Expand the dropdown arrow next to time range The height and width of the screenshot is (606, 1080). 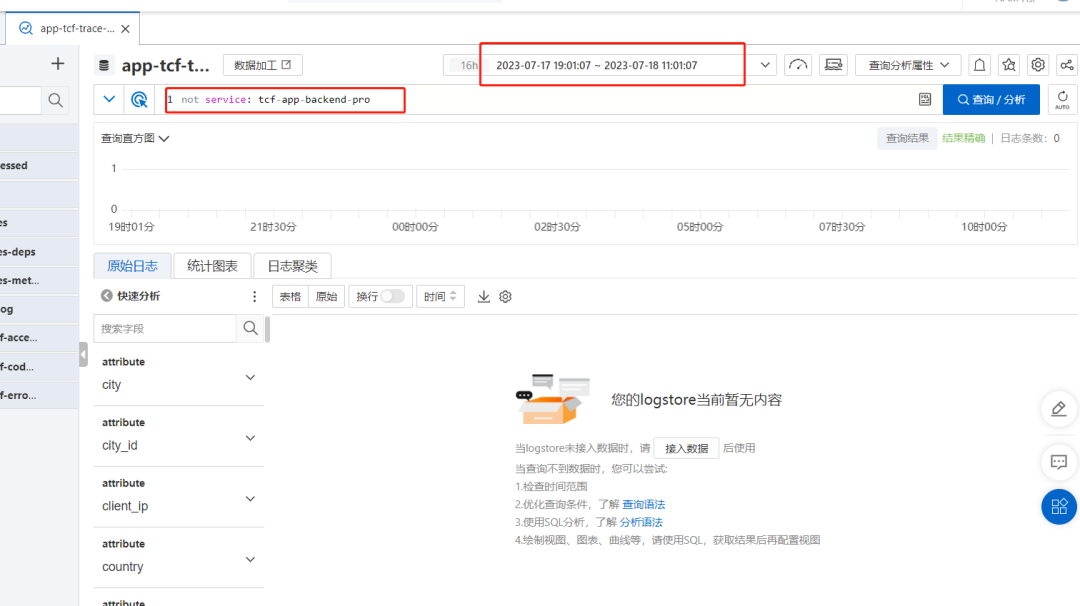(x=765, y=65)
